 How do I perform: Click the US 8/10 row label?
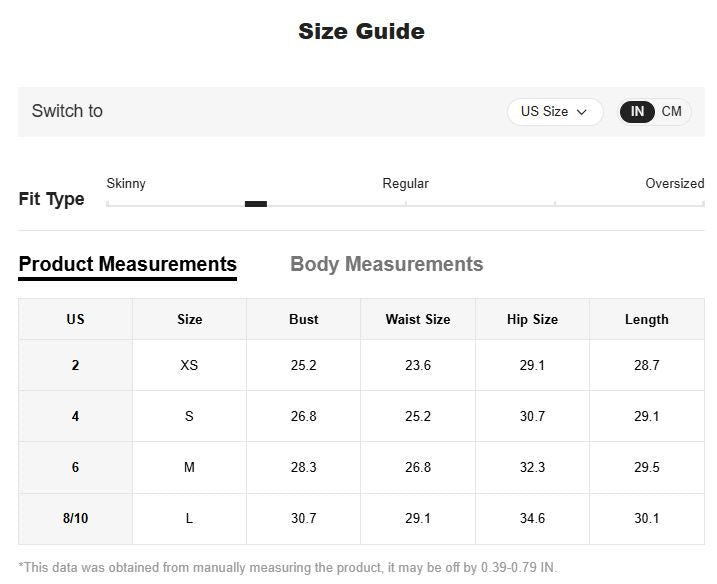click(75, 518)
